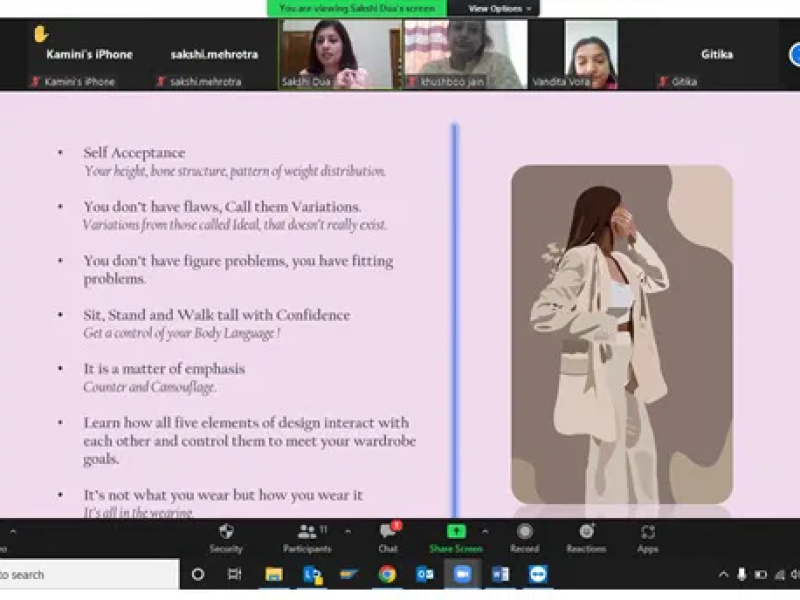Click 'It is a matter of emphasis'
Screen dimensions: 800x600
tap(164, 369)
